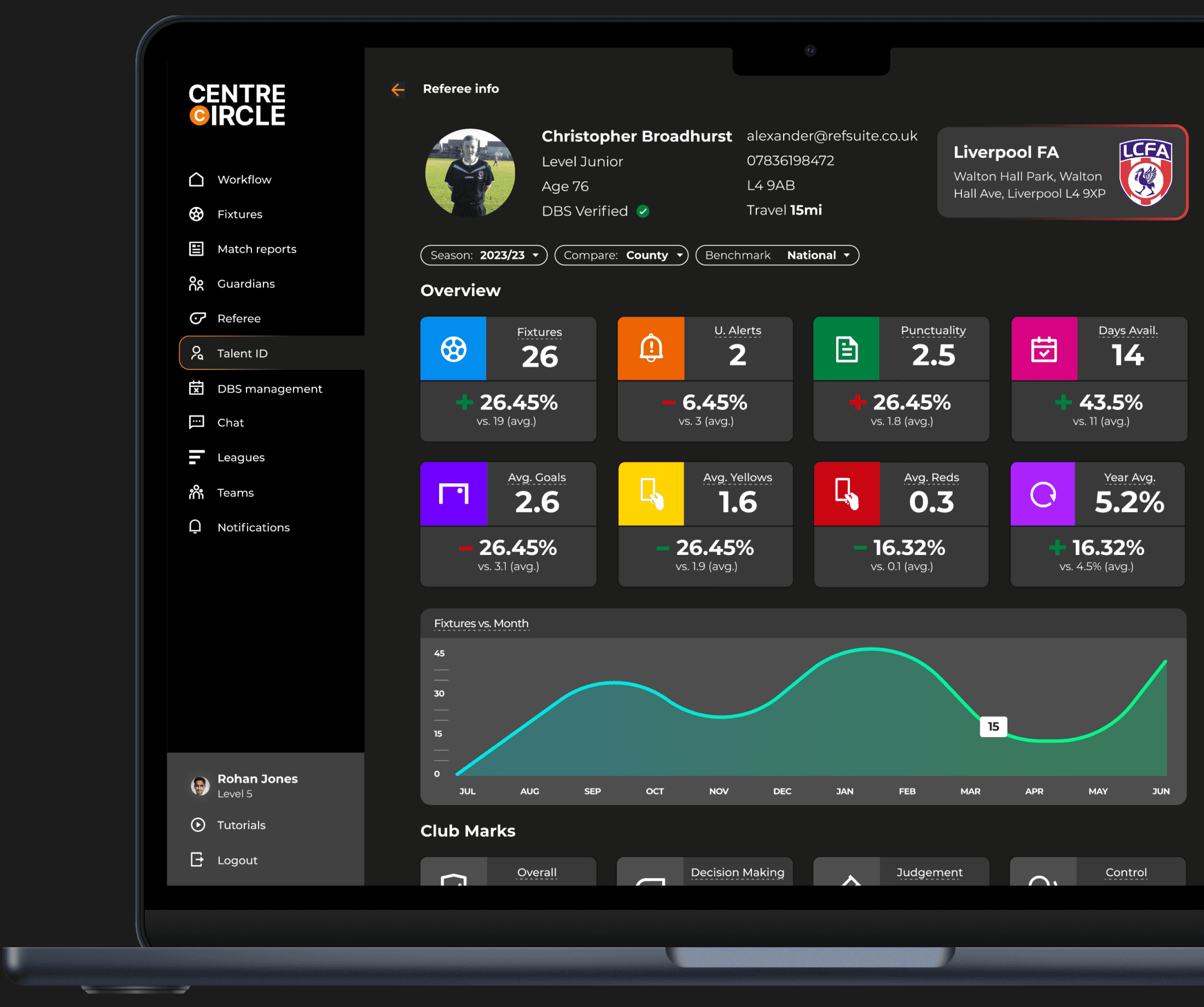
Task: Open the Benchmark National dropdown
Action: point(777,255)
